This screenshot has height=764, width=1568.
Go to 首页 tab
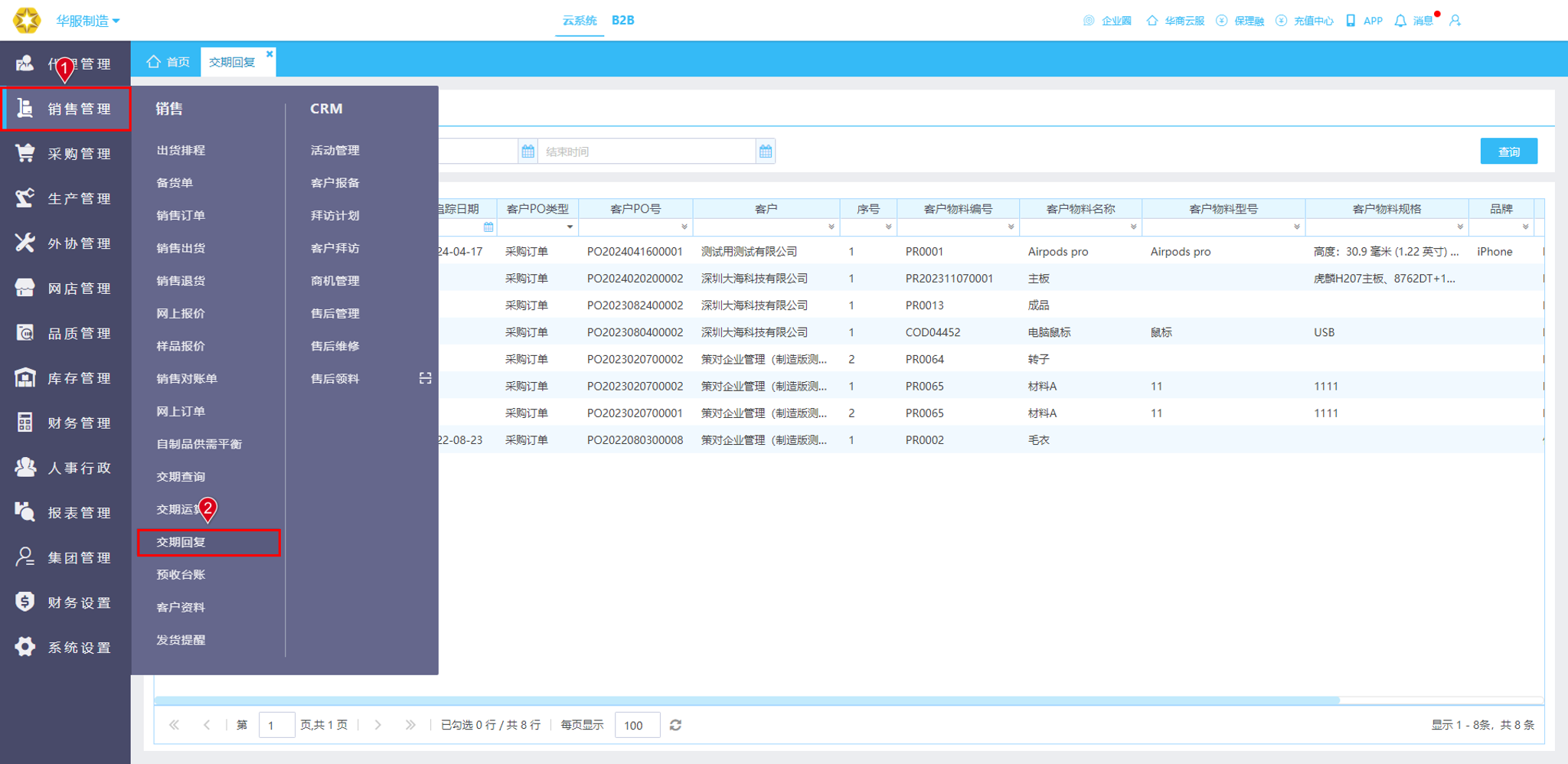168,62
